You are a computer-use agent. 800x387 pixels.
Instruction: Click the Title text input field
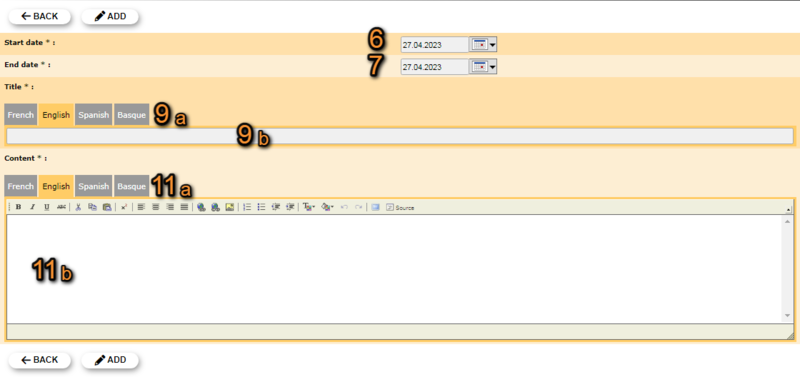pos(399,136)
